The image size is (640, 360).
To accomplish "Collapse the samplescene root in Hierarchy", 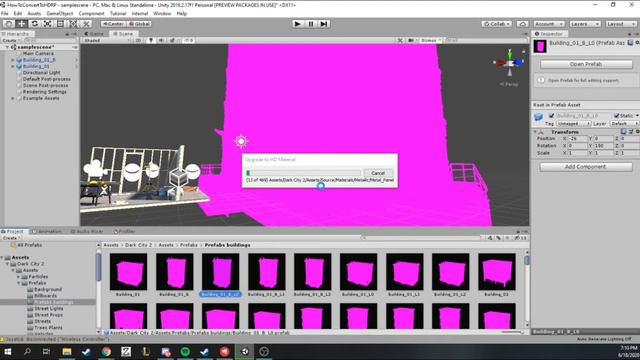I will click(x=7, y=47).
